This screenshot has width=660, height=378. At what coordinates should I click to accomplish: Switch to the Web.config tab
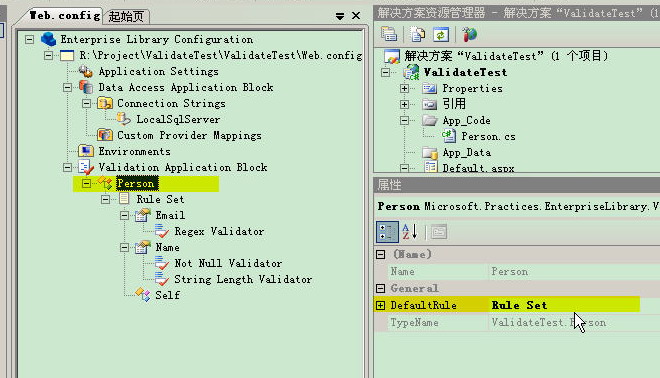[64, 16]
